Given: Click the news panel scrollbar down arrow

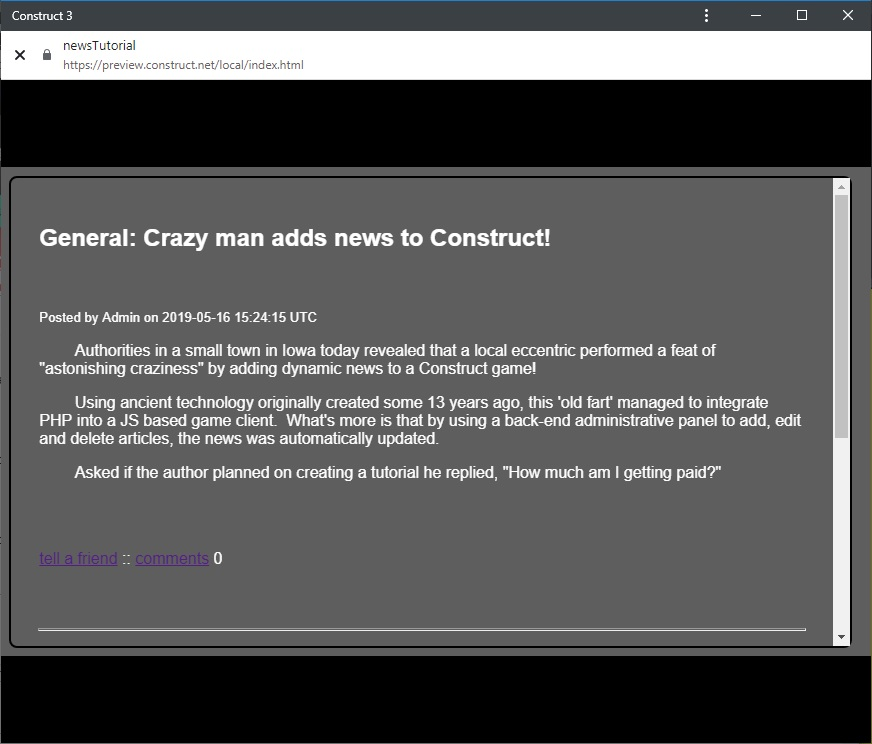Looking at the screenshot, I should click(841, 637).
